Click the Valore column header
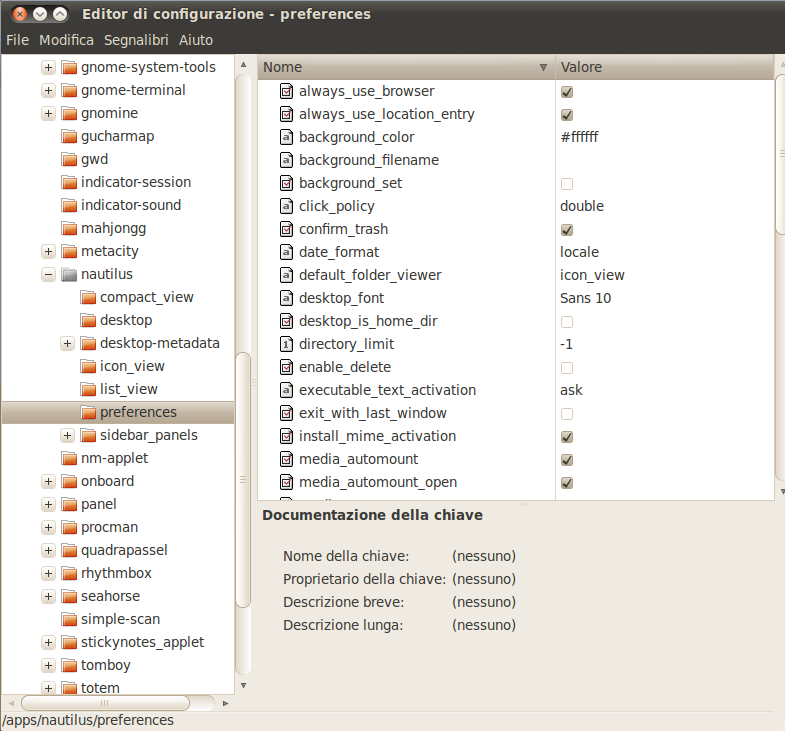This screenshot has width=785, height=731. [665, 67]
